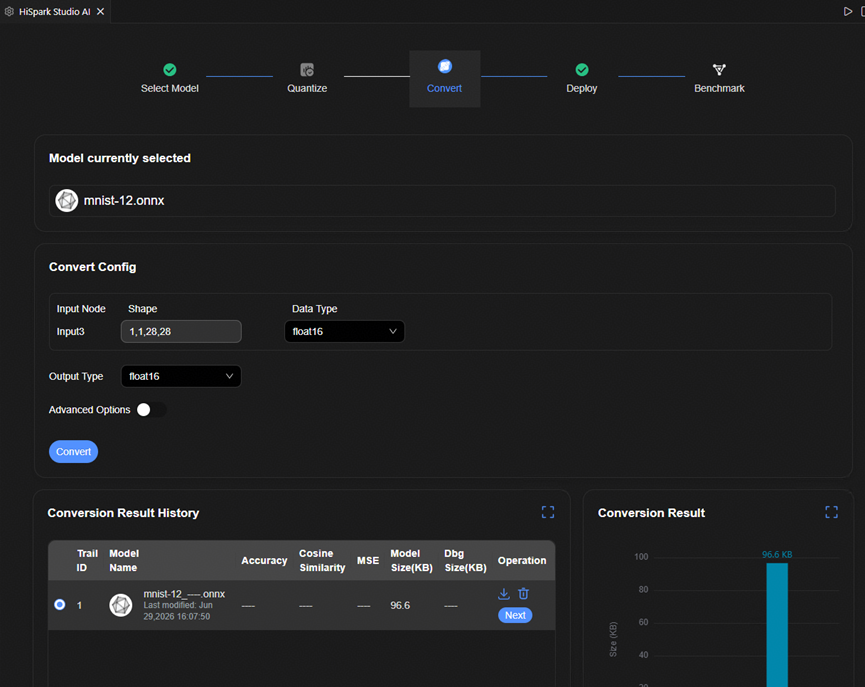Go to the Deploy step
This screenshot has width=865, height=687.
[581, 88]
